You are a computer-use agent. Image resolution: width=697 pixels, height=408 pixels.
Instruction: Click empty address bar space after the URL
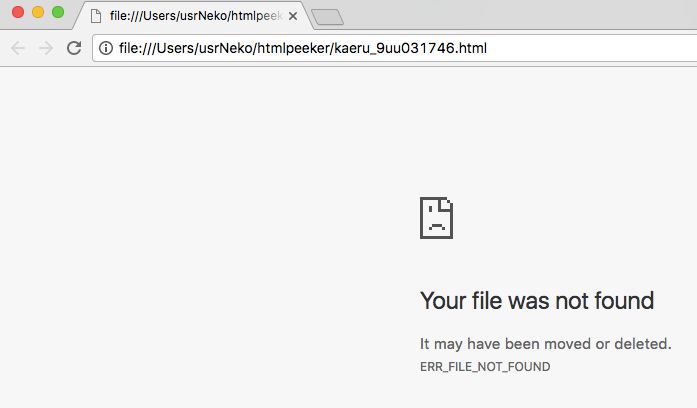(591, 48)
